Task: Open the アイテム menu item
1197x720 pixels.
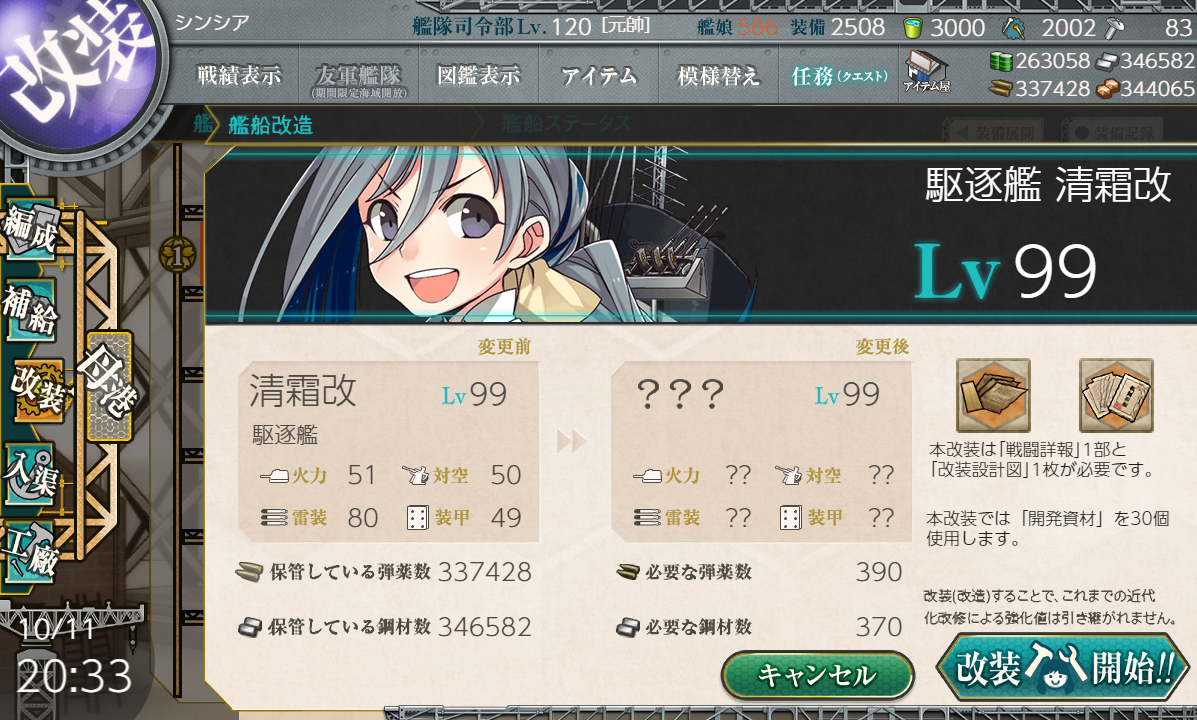Action: 598,75
